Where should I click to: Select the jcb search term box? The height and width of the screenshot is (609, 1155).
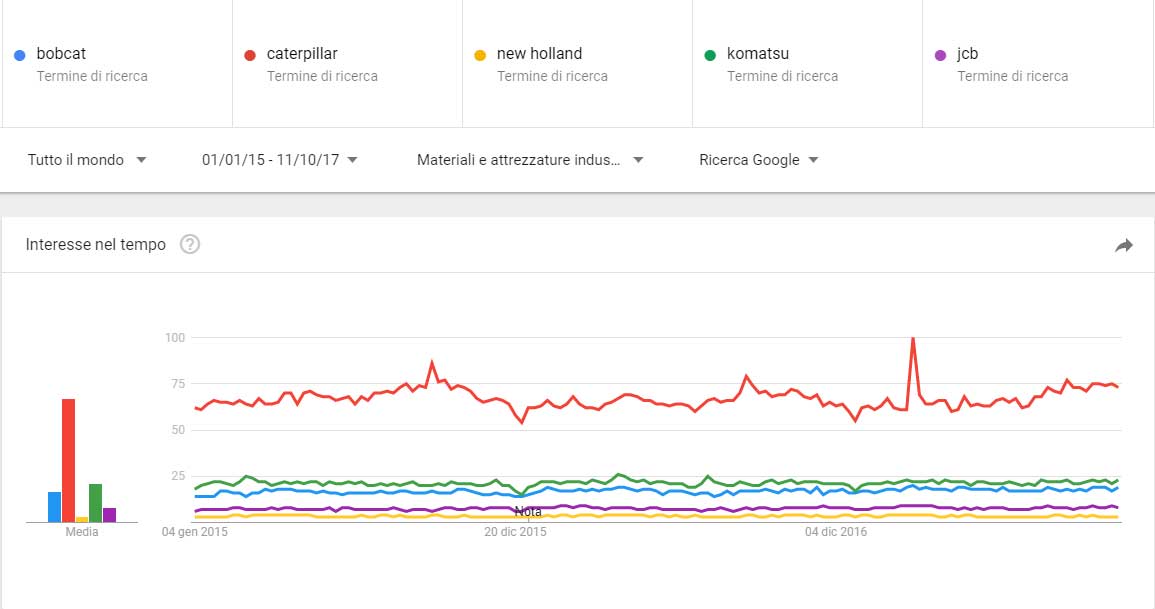tap(1037, 64)
